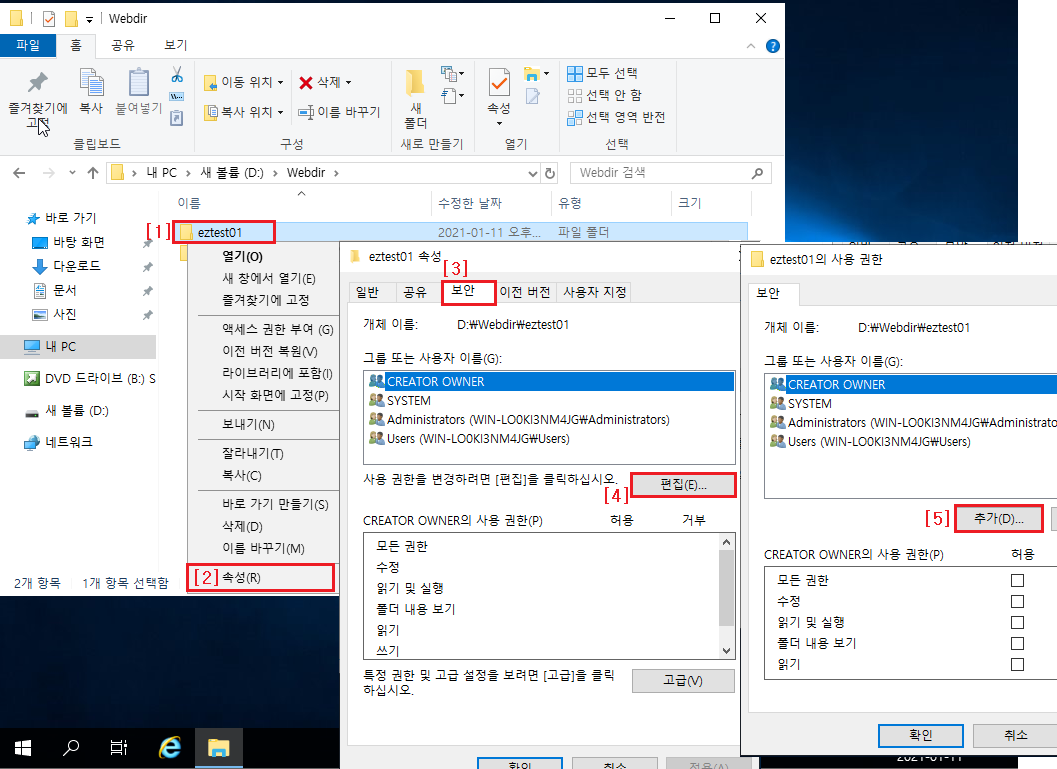Expand the Properties (속성) ribbon dropdown arrow

[499, 123]
